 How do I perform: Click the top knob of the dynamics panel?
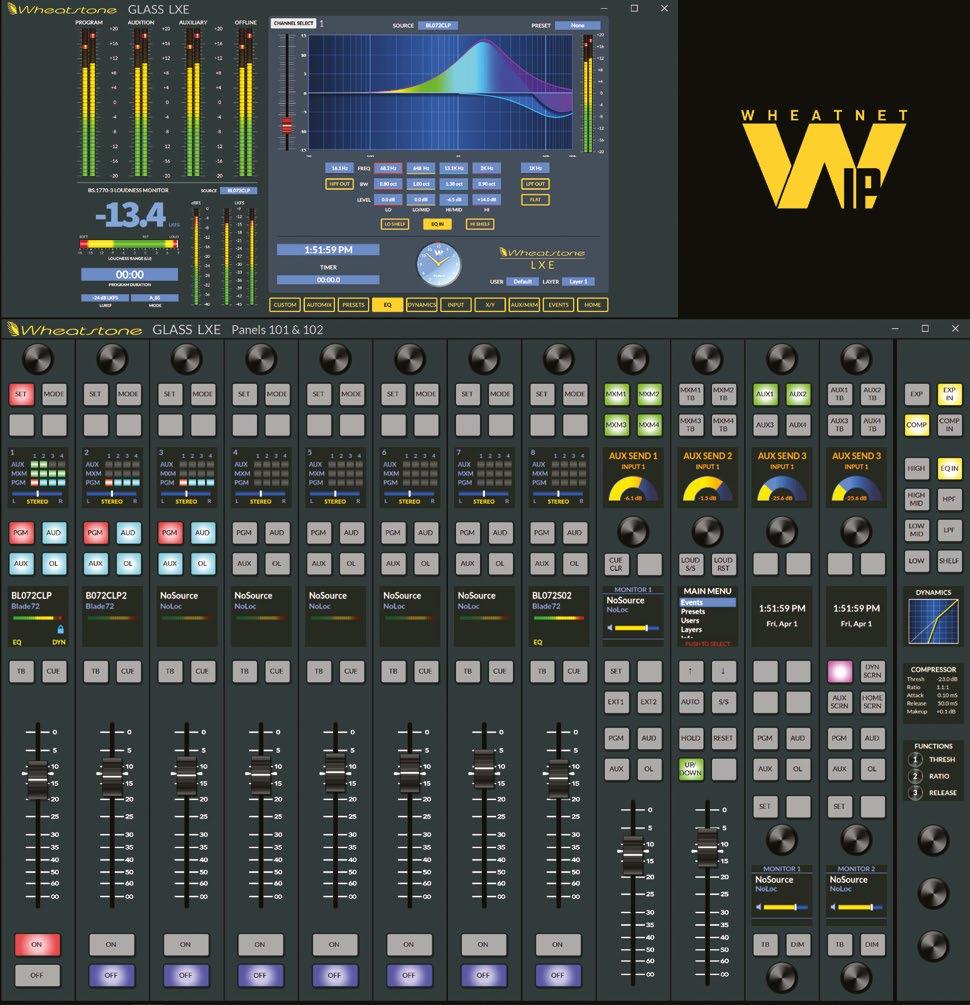coord(933,840)
